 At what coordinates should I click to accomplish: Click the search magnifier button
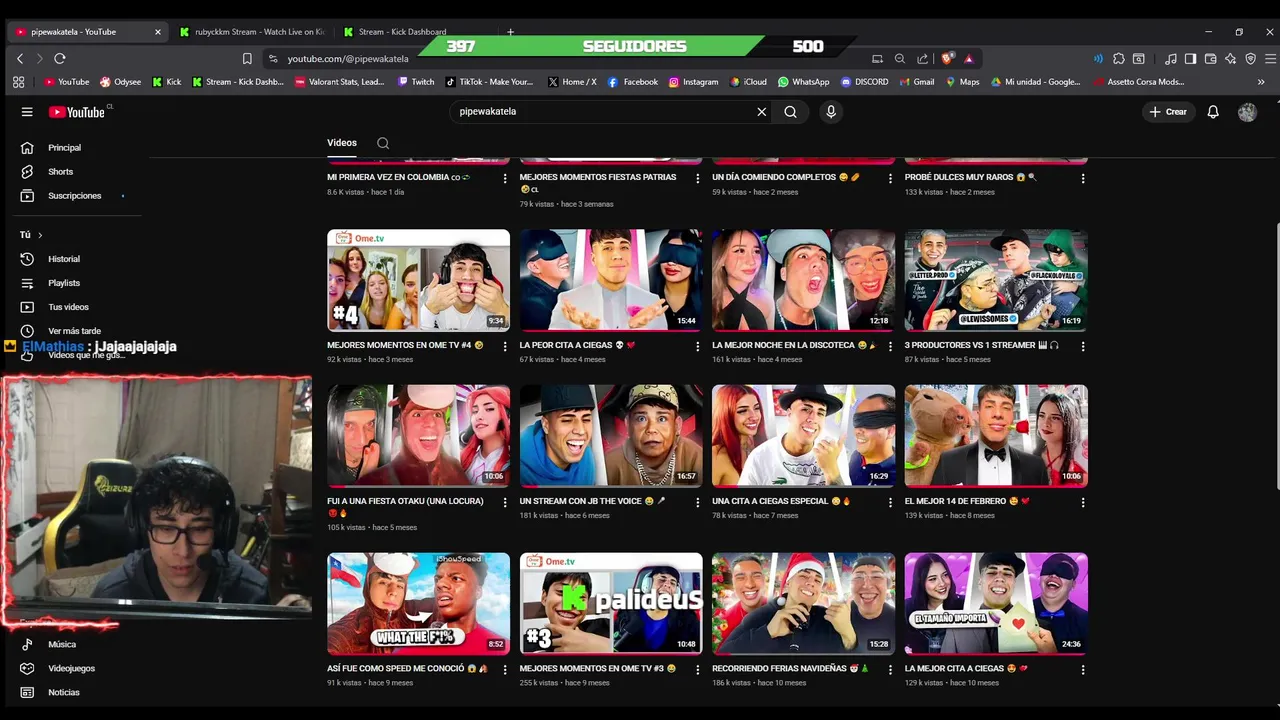[x=790, y=112]
